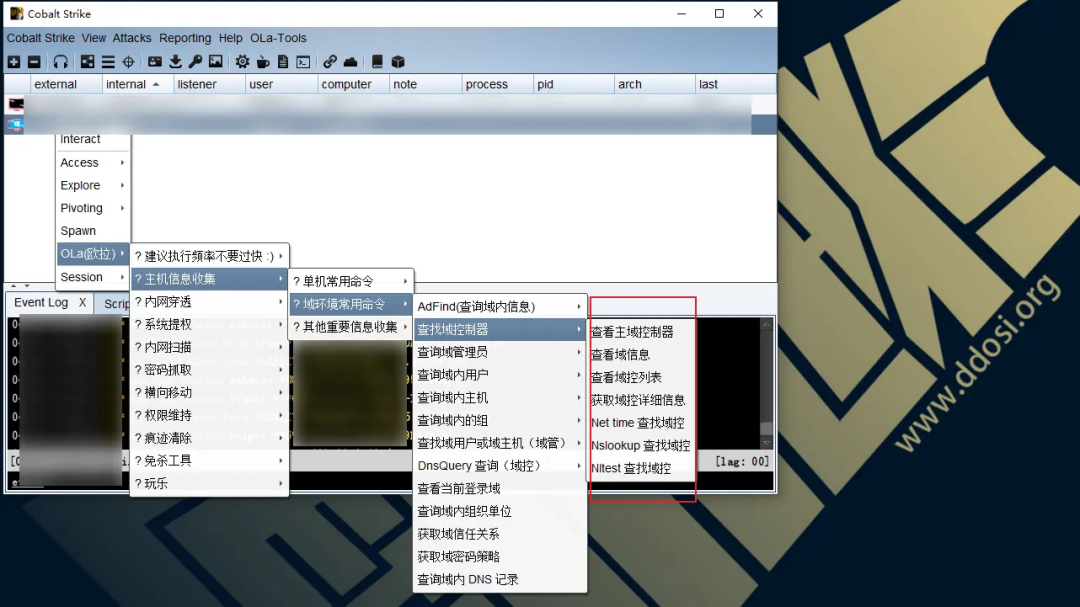
Task: Click the chain link host file icon
Action: tap(330, 62)
